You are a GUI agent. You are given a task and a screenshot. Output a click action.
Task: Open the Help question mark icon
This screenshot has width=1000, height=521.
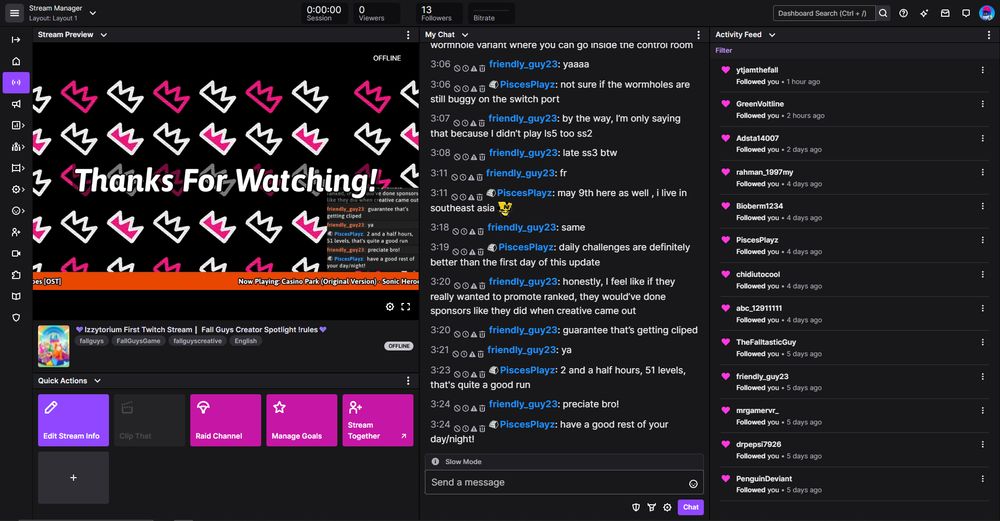[903, 13]
